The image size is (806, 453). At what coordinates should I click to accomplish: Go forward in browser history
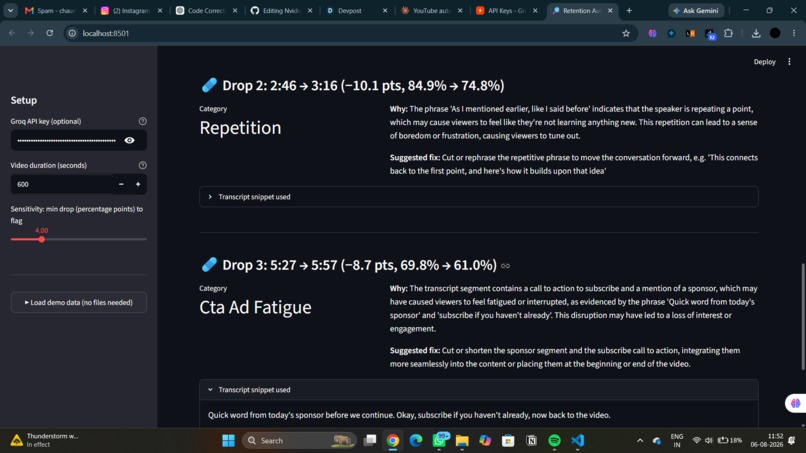(31, 33)
